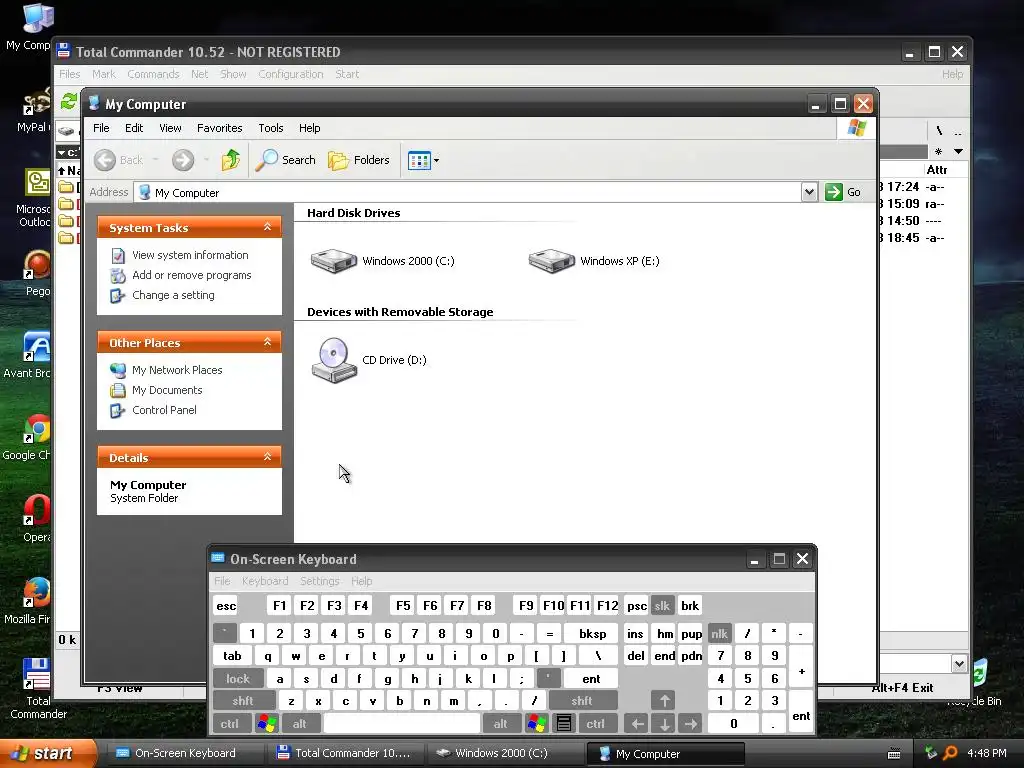1024x768 pixels.
Task: Click the F5 key on On-Screen Keyboard
Action: pyautogui.click(x=403, y=605)
